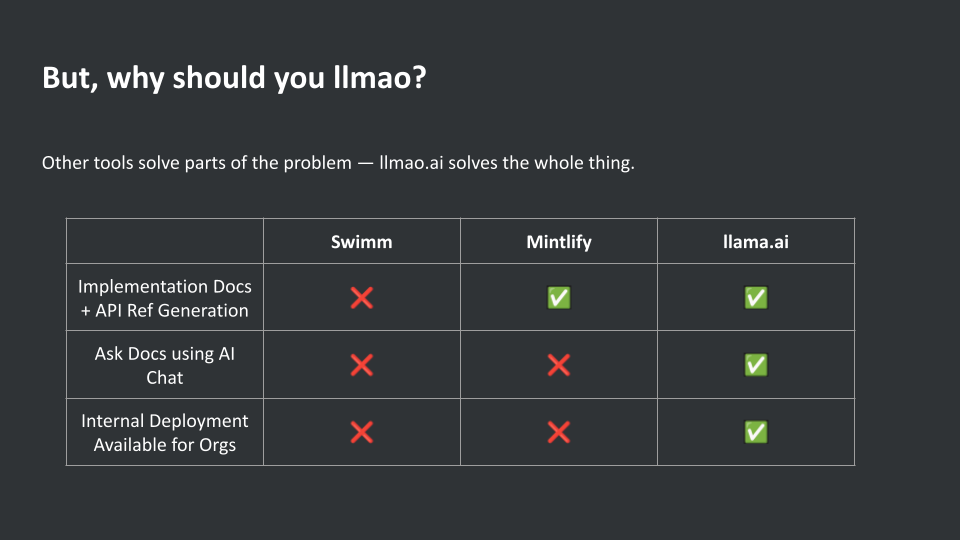Click Swimm's red cross for Implementation Docs

[361, 298]
